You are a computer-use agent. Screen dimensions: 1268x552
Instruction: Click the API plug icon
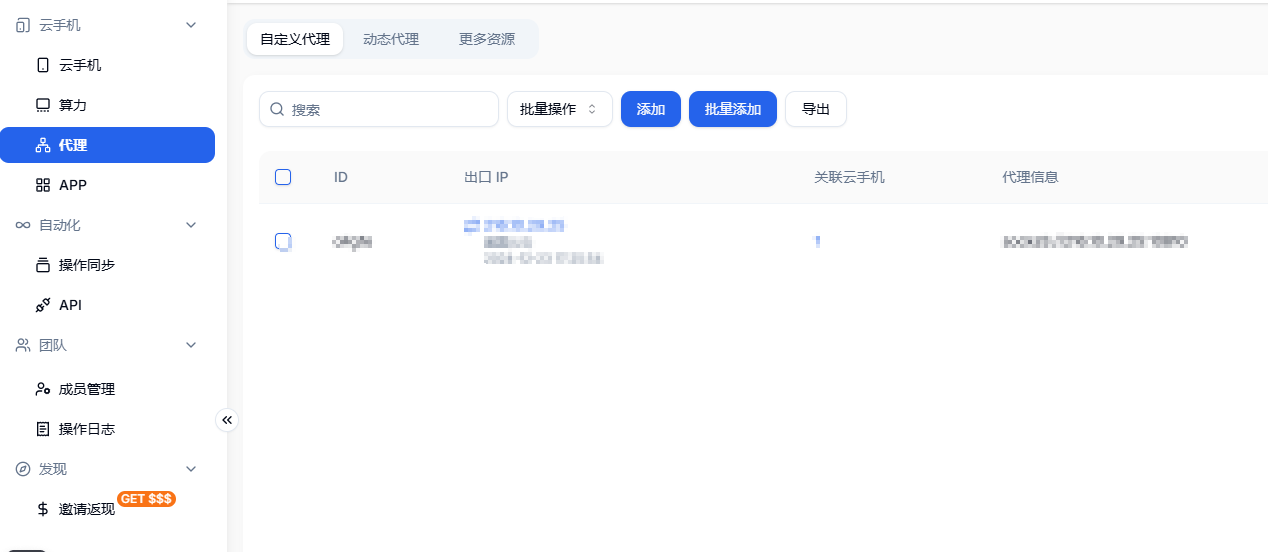coord(43,305)
